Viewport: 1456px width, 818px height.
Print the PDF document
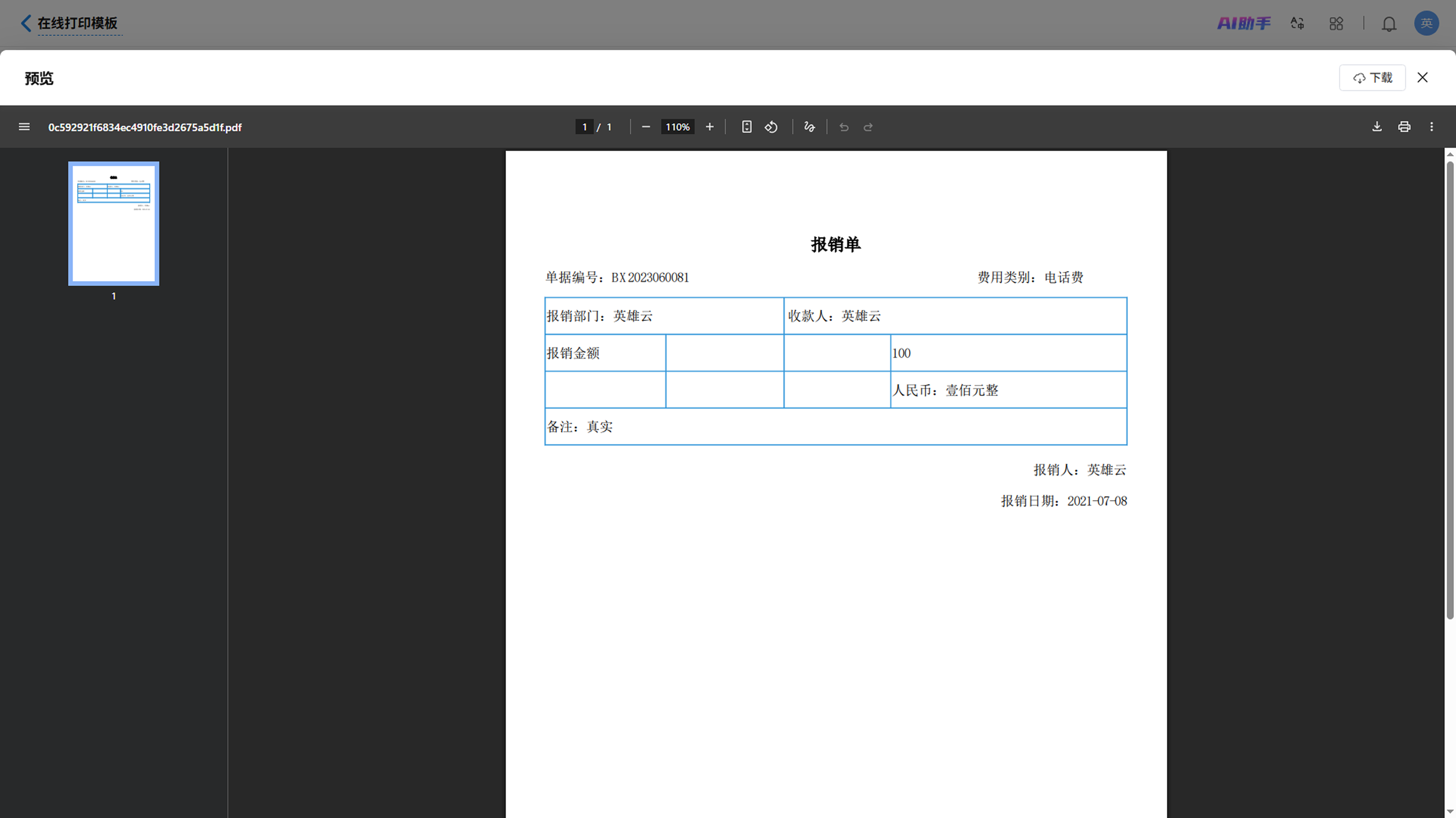tap(1404, 127)
